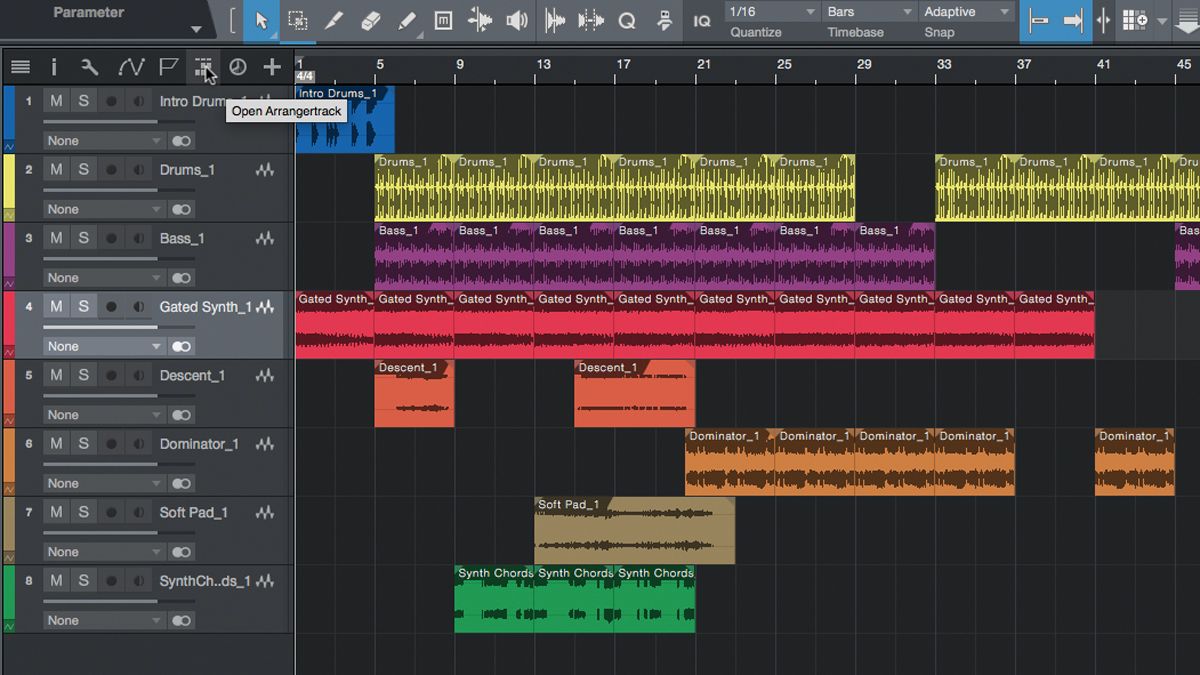The width and height of the screenshot is (1200, 675).
Task: Select the Arrow tool in the toolbar
Action: point(262,20)
